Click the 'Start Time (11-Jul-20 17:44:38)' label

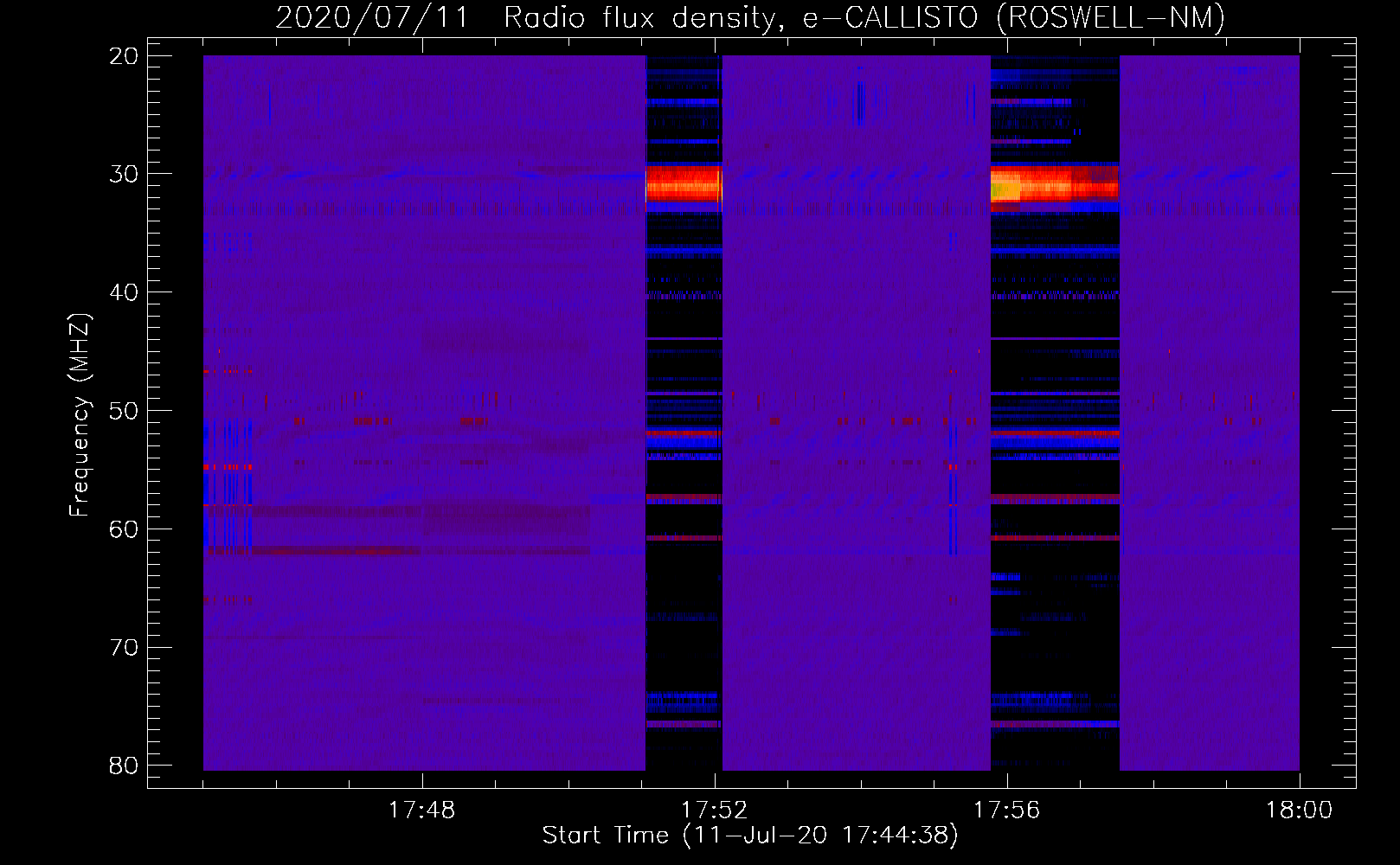[750, 836]
